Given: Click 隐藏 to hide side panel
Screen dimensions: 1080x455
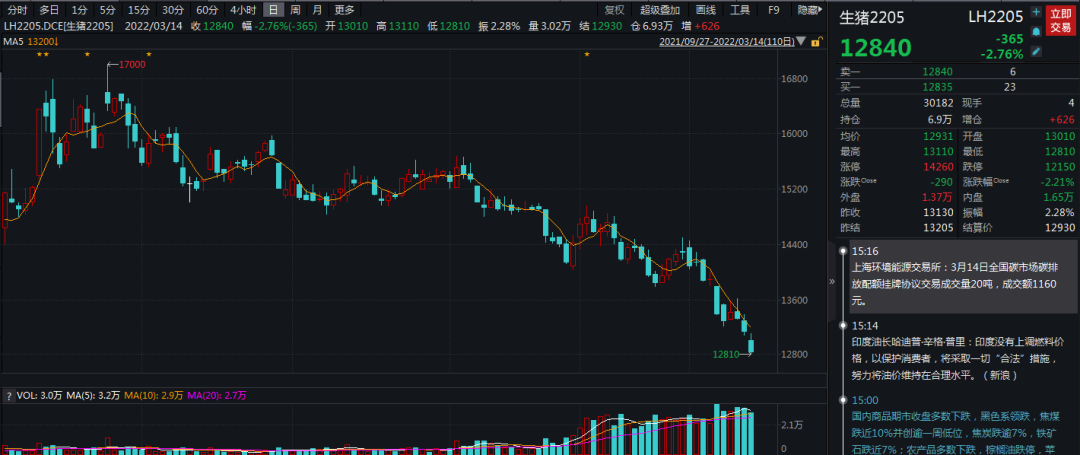Looking at the screenshot, I should [x=810, y=10].
